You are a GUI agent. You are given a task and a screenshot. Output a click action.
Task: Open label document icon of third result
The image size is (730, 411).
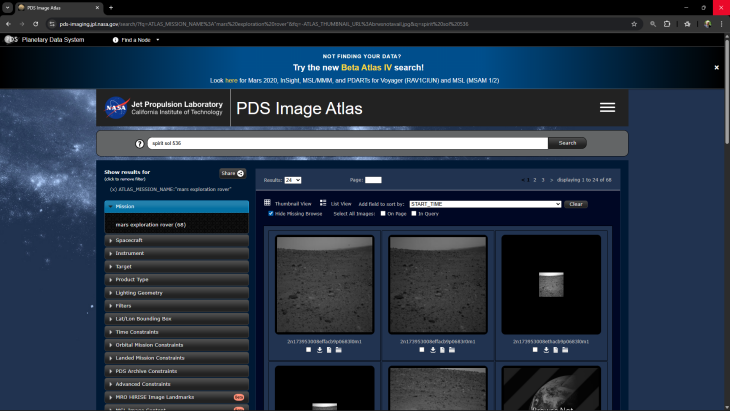pos(555,350)
